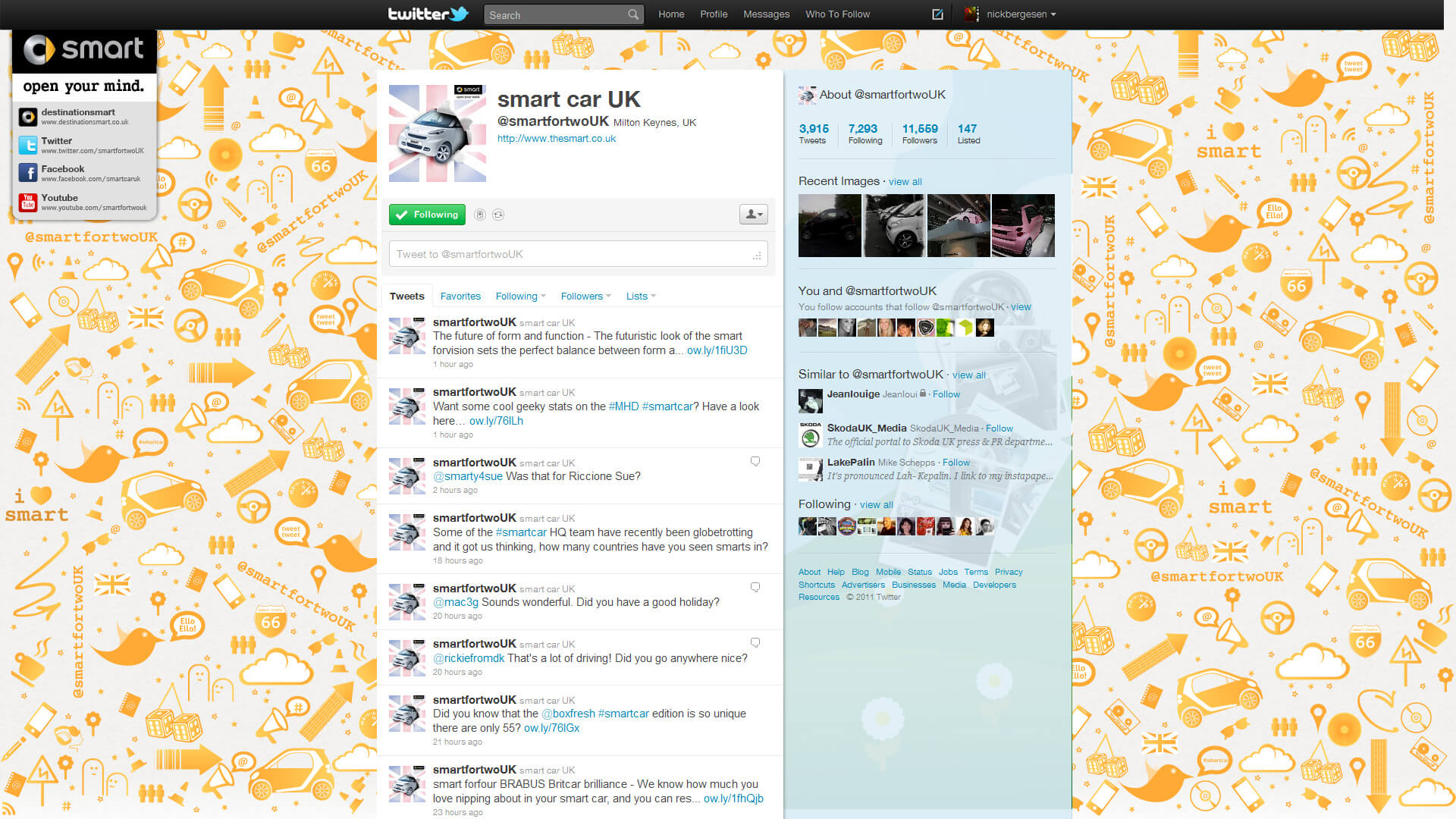
Task: Click the reply bubble icon on @mac3g tweet
Action: [x=755, y=587]
